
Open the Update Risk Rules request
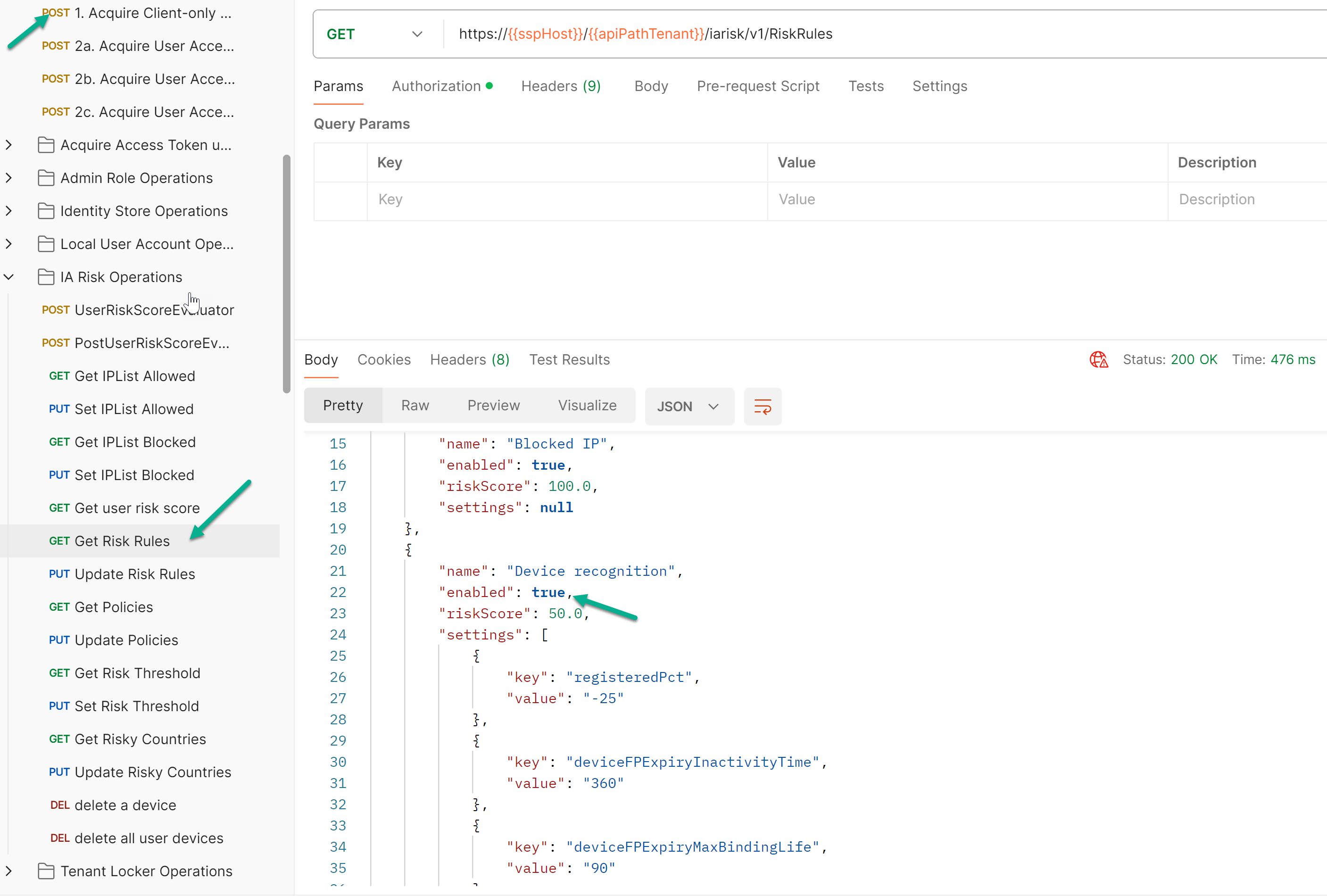[134, 574]
